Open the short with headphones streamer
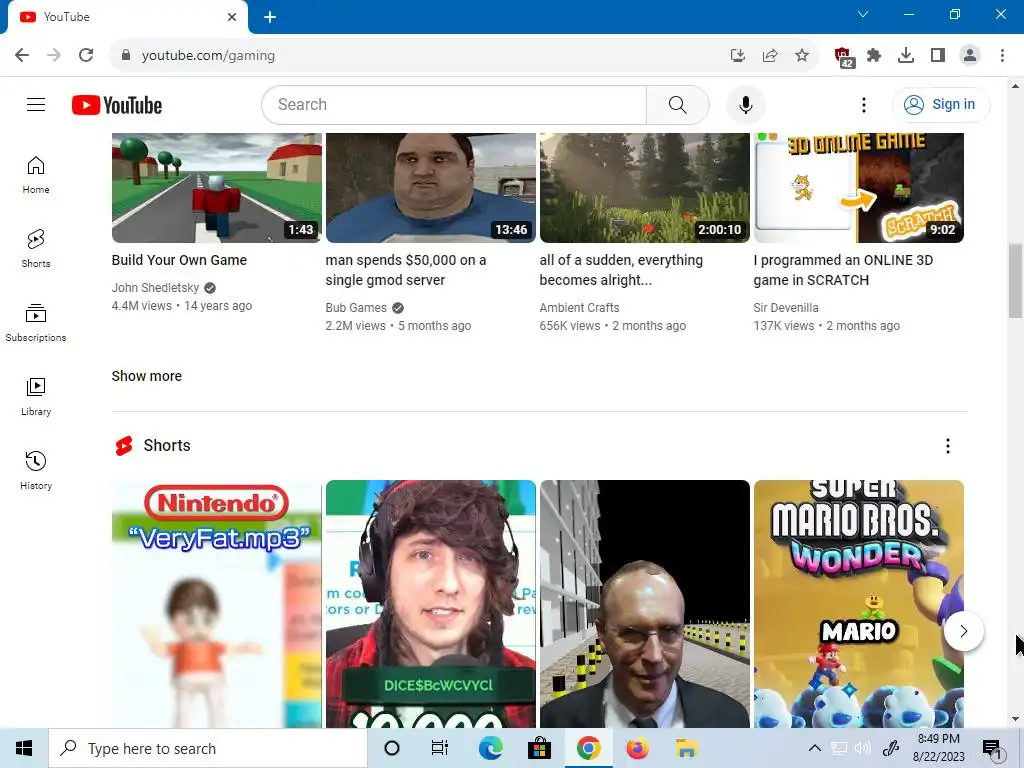1024x768 pixels. (430, 604)
